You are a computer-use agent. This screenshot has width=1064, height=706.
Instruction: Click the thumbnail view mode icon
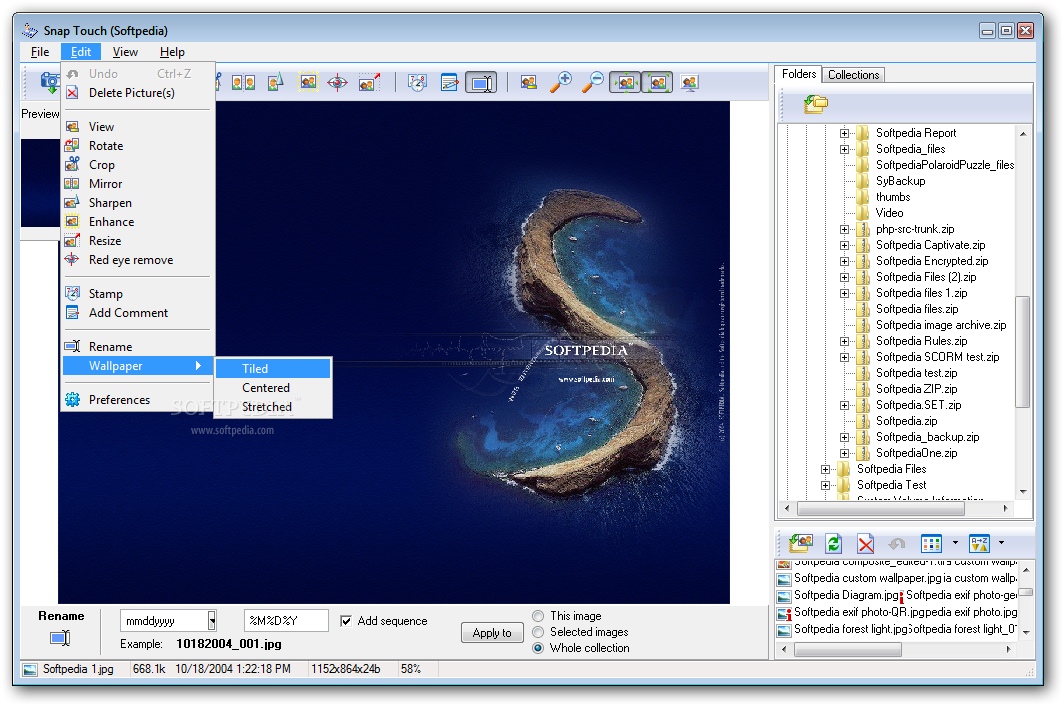point(931,544)
